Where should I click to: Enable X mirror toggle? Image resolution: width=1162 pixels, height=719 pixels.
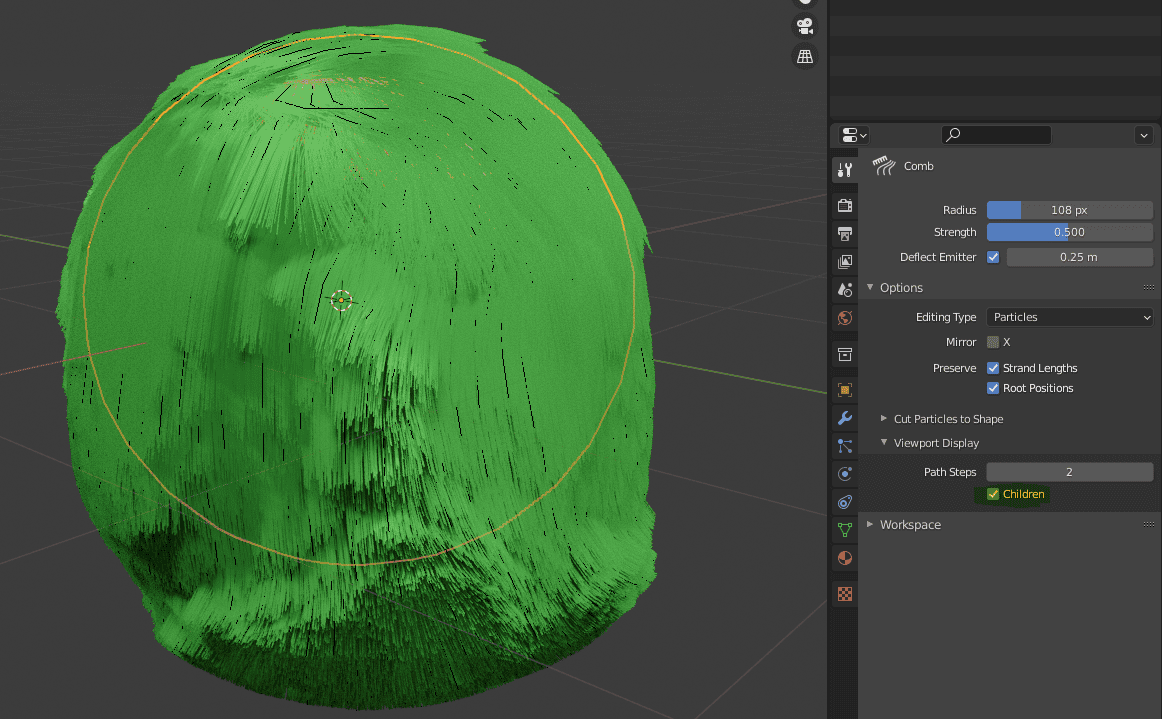tap(991, 341)
